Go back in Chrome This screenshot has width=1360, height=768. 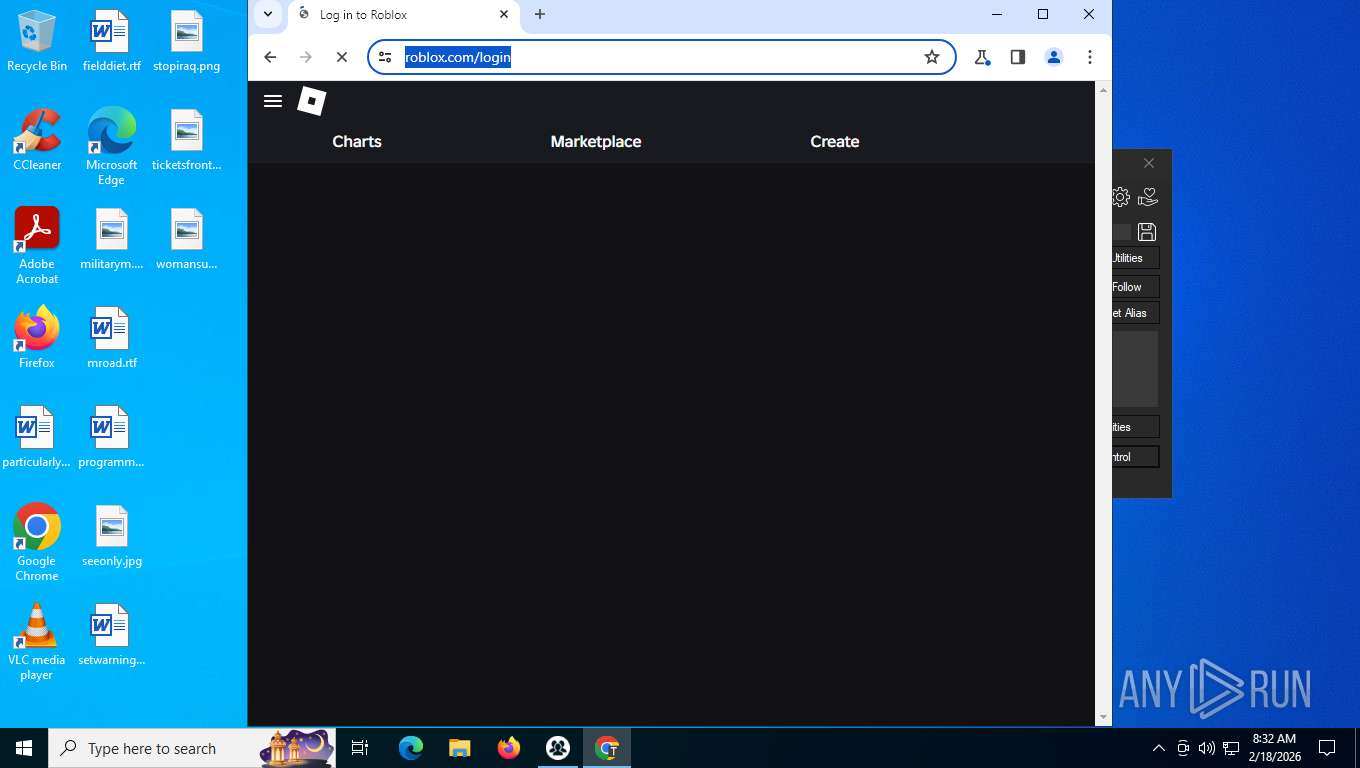pos(270,57)
